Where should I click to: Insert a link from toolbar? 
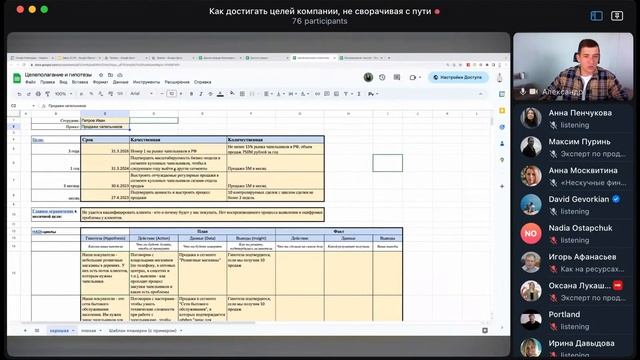(x=317, y=94)
